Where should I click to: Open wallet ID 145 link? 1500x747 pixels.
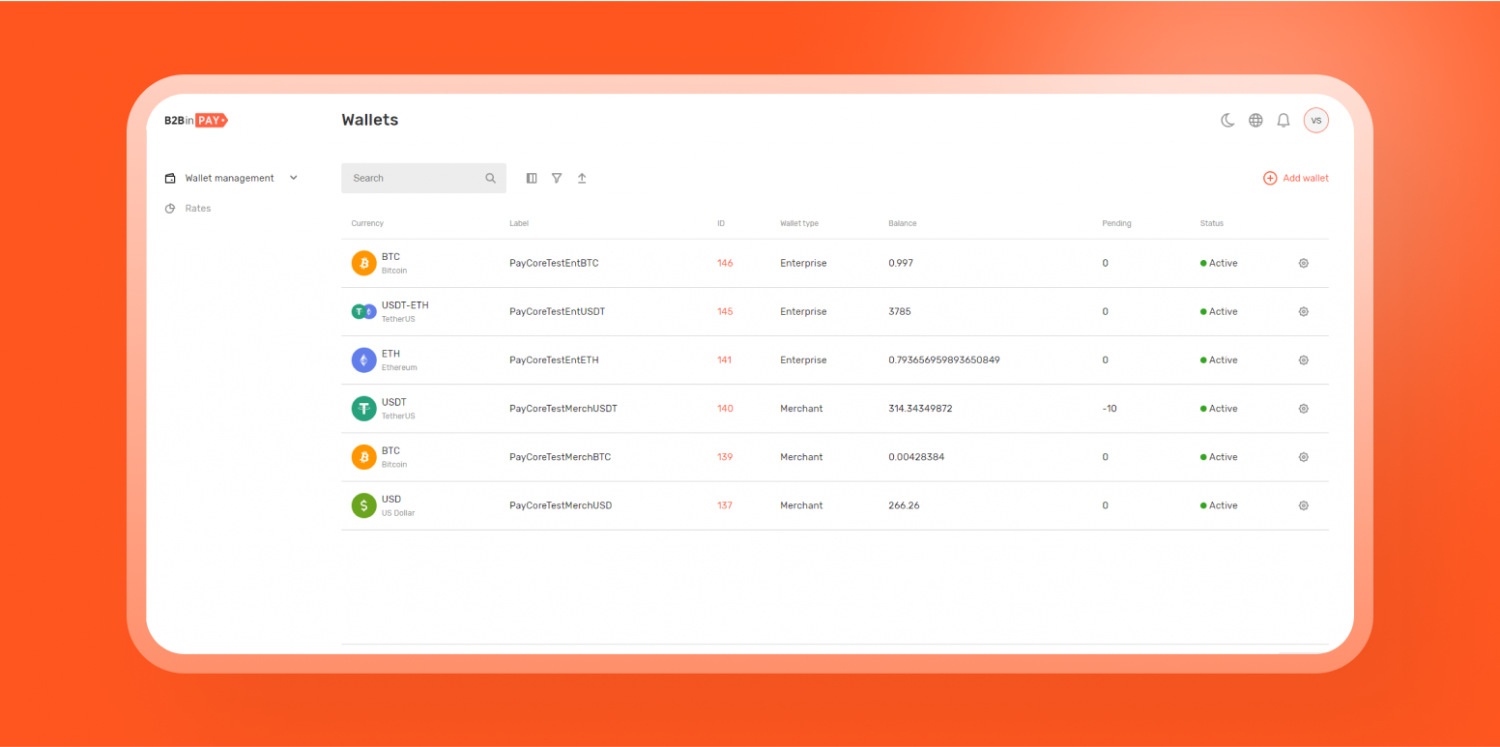click(x=725, y=311)
